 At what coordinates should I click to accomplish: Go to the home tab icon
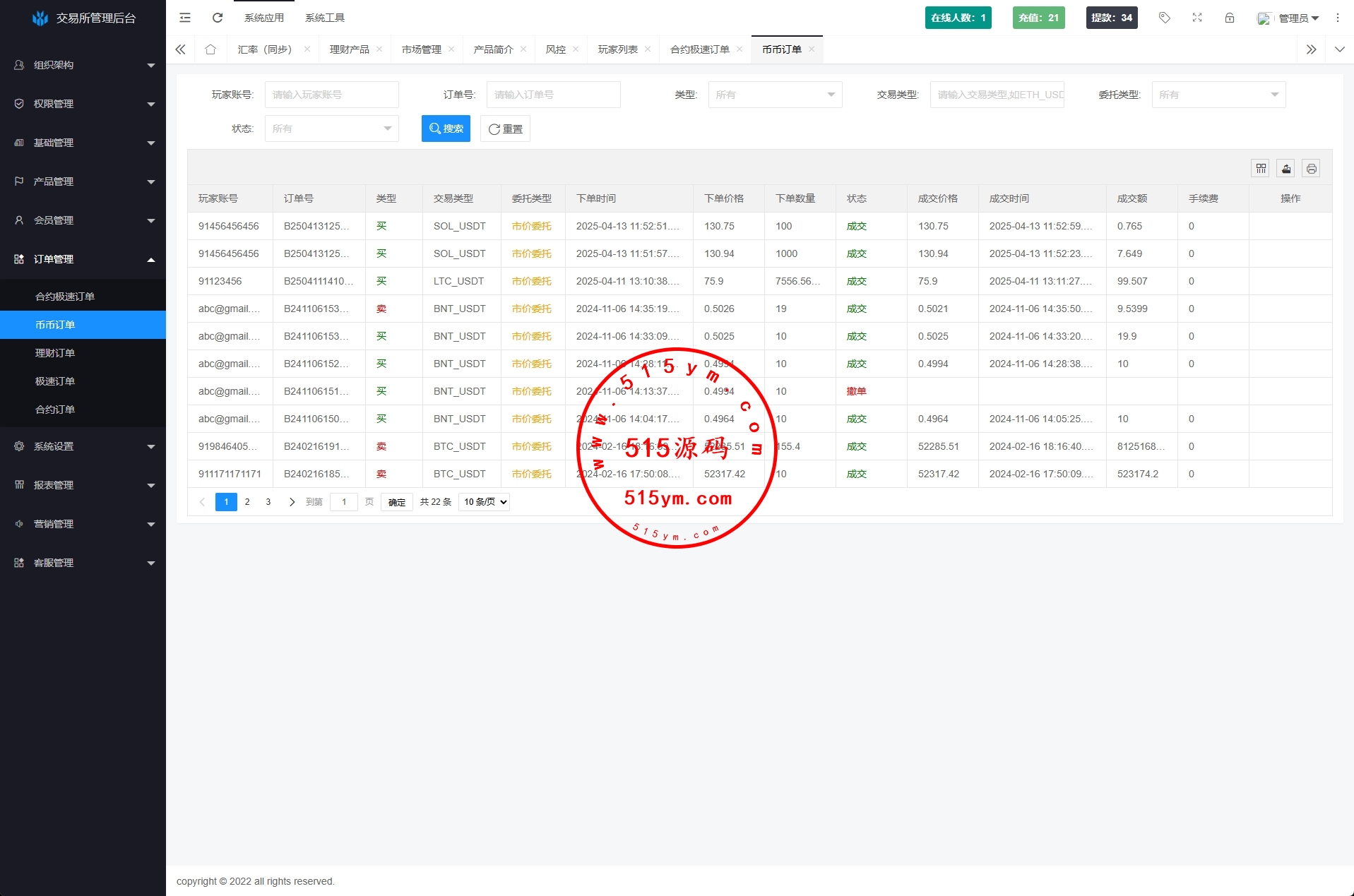(x=210, y=49)
